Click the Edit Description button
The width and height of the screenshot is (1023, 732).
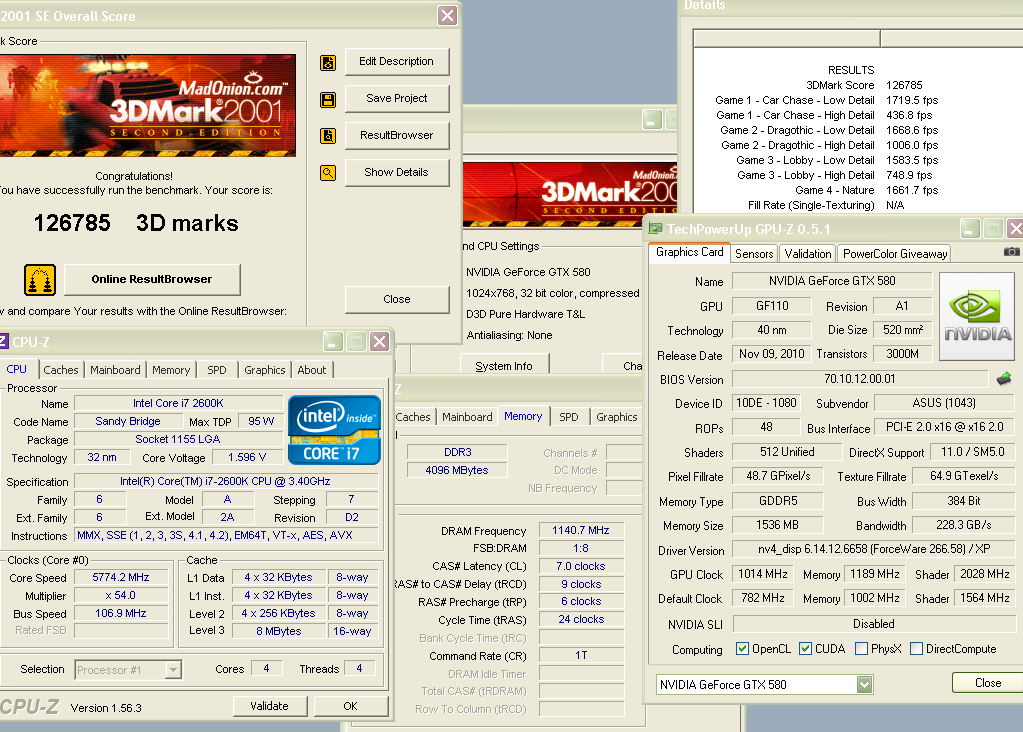(x=397, y=61)
